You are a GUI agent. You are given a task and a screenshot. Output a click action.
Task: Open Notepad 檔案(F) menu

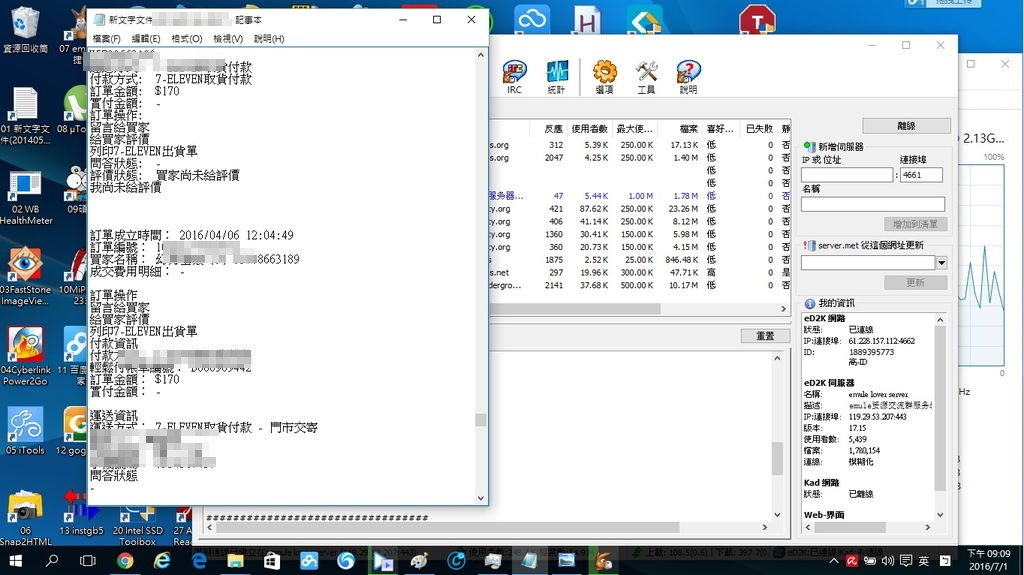(106, 39)
